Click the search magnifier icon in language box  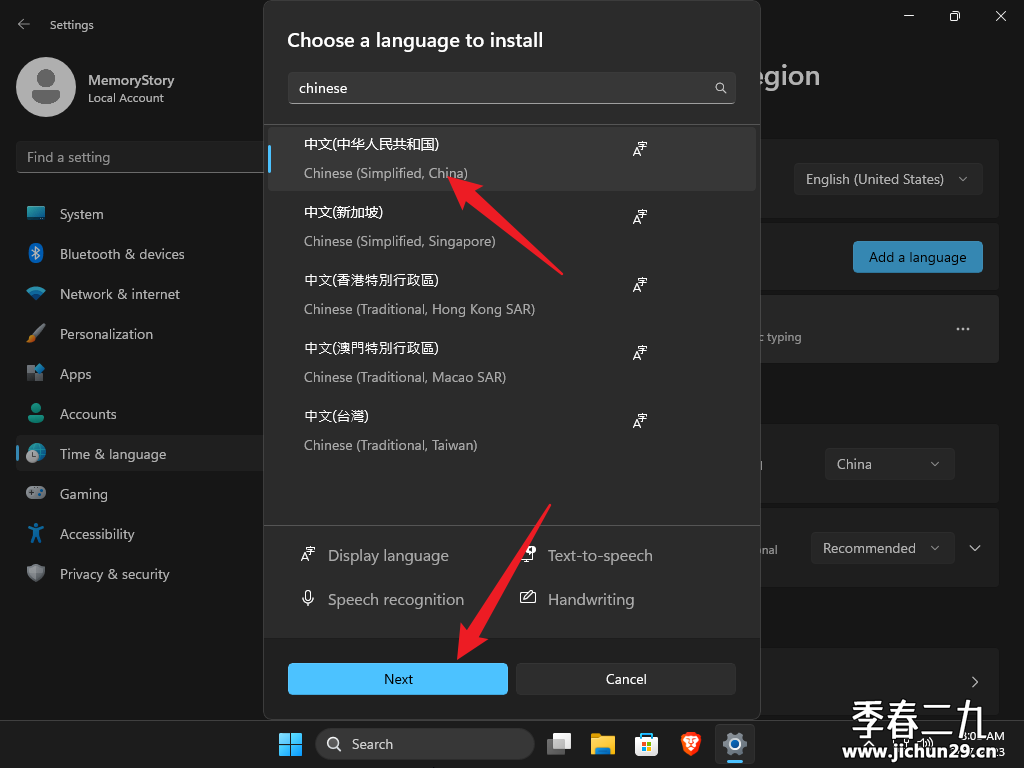click(x=720, y=88)
